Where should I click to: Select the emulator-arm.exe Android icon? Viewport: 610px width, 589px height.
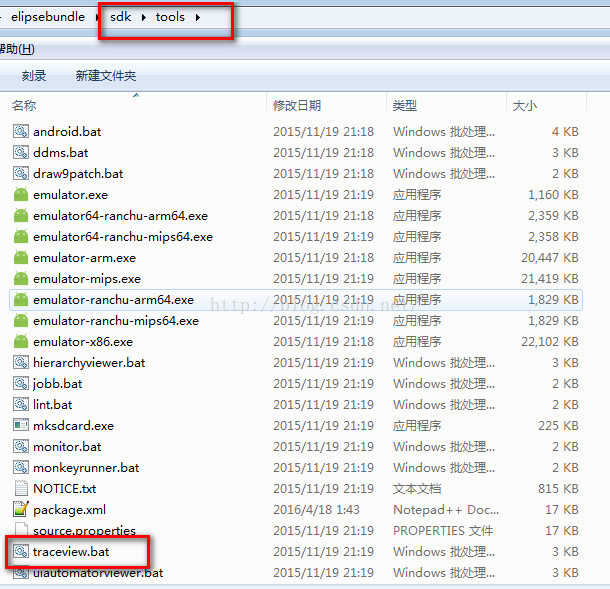tap(21, 258)
